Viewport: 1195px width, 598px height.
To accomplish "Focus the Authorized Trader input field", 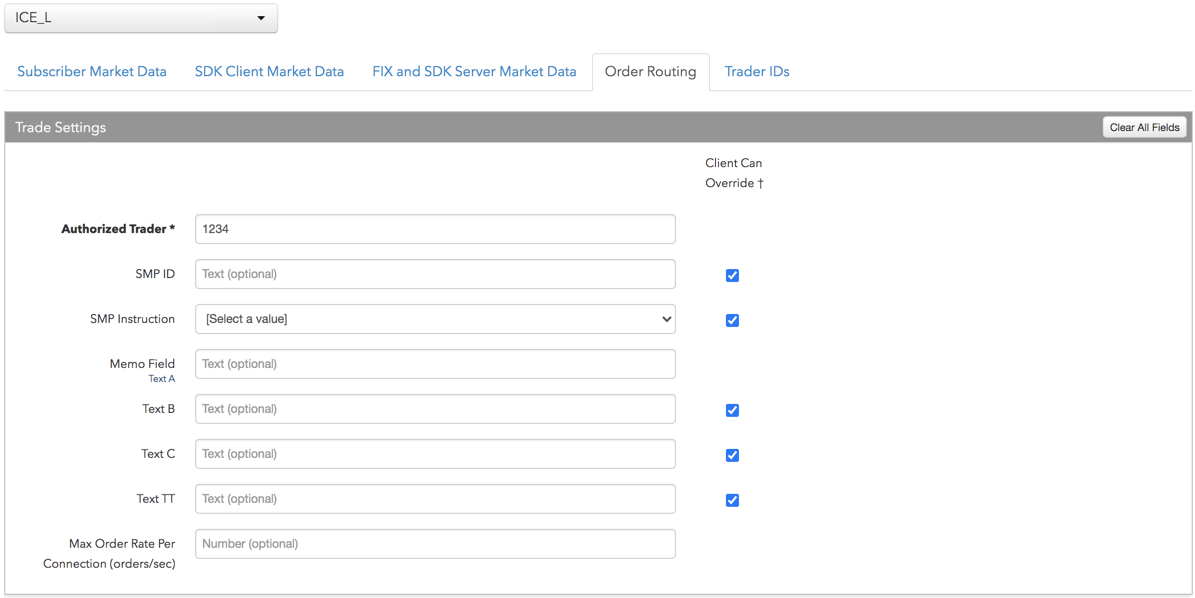I will (435, 229).
